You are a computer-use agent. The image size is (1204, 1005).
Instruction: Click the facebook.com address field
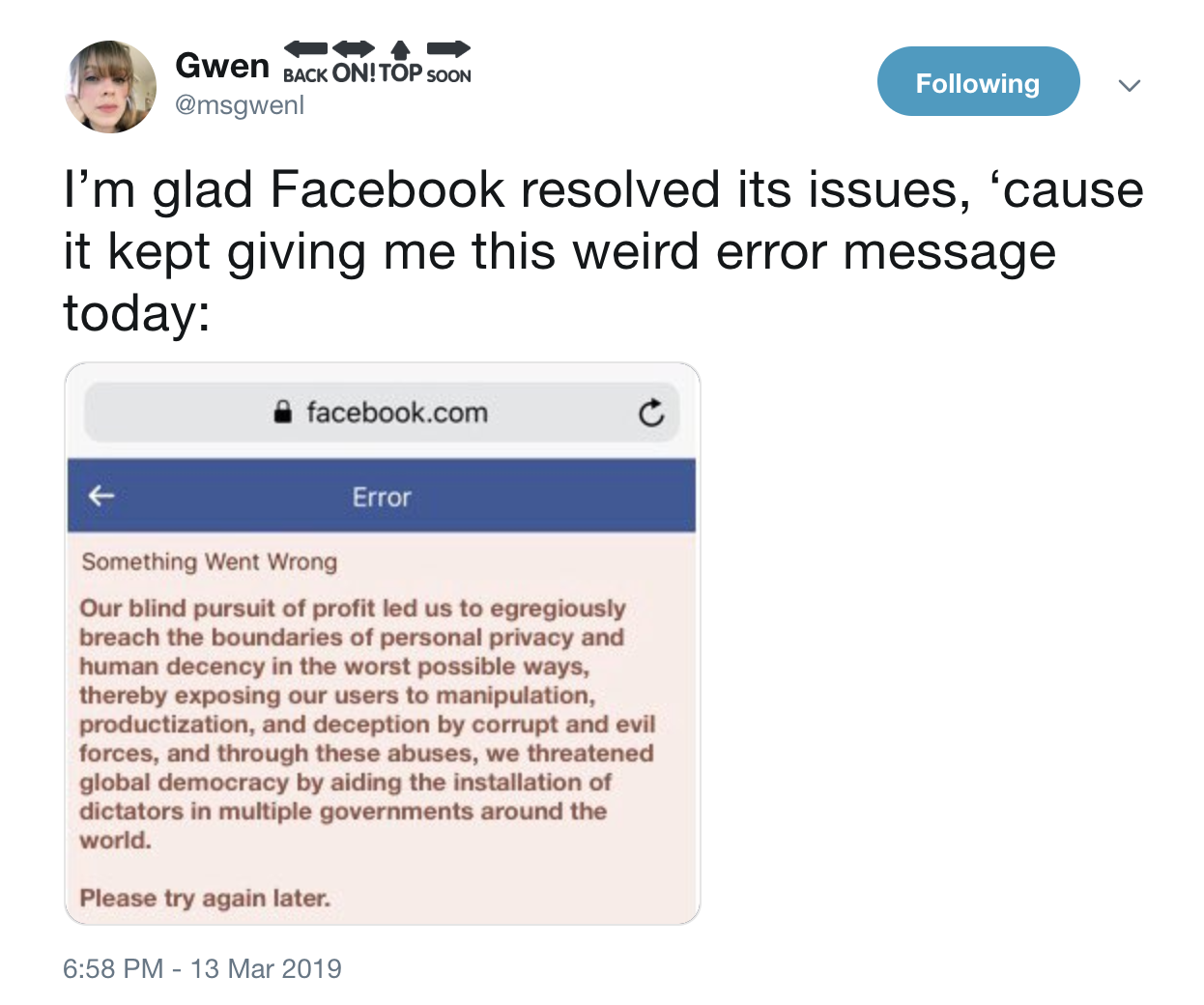click(x=397, y=413)
